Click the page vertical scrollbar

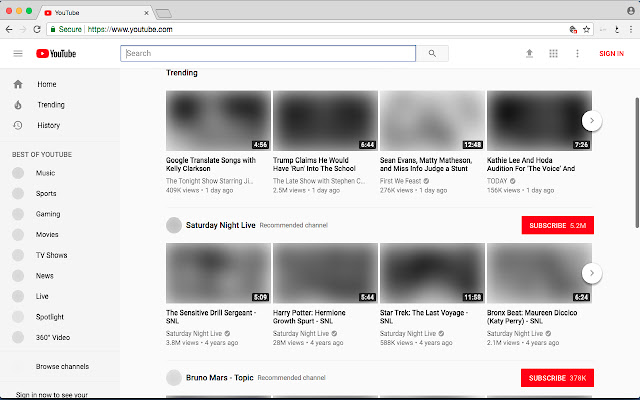637,162
